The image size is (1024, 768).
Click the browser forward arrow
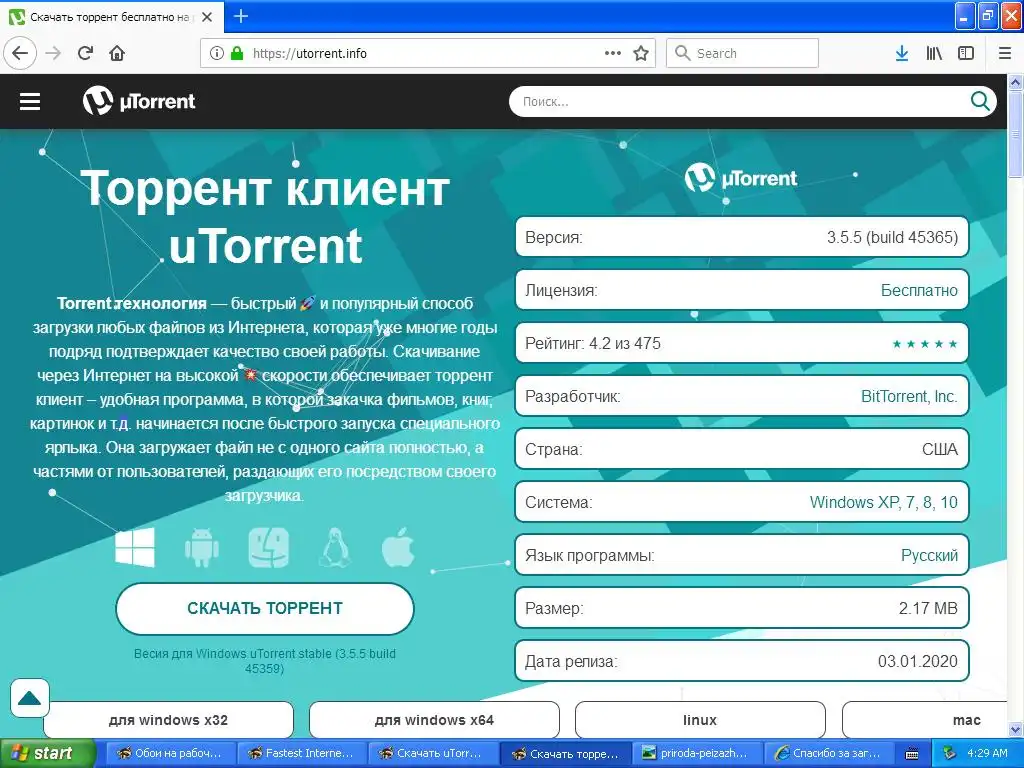[53, 53]
